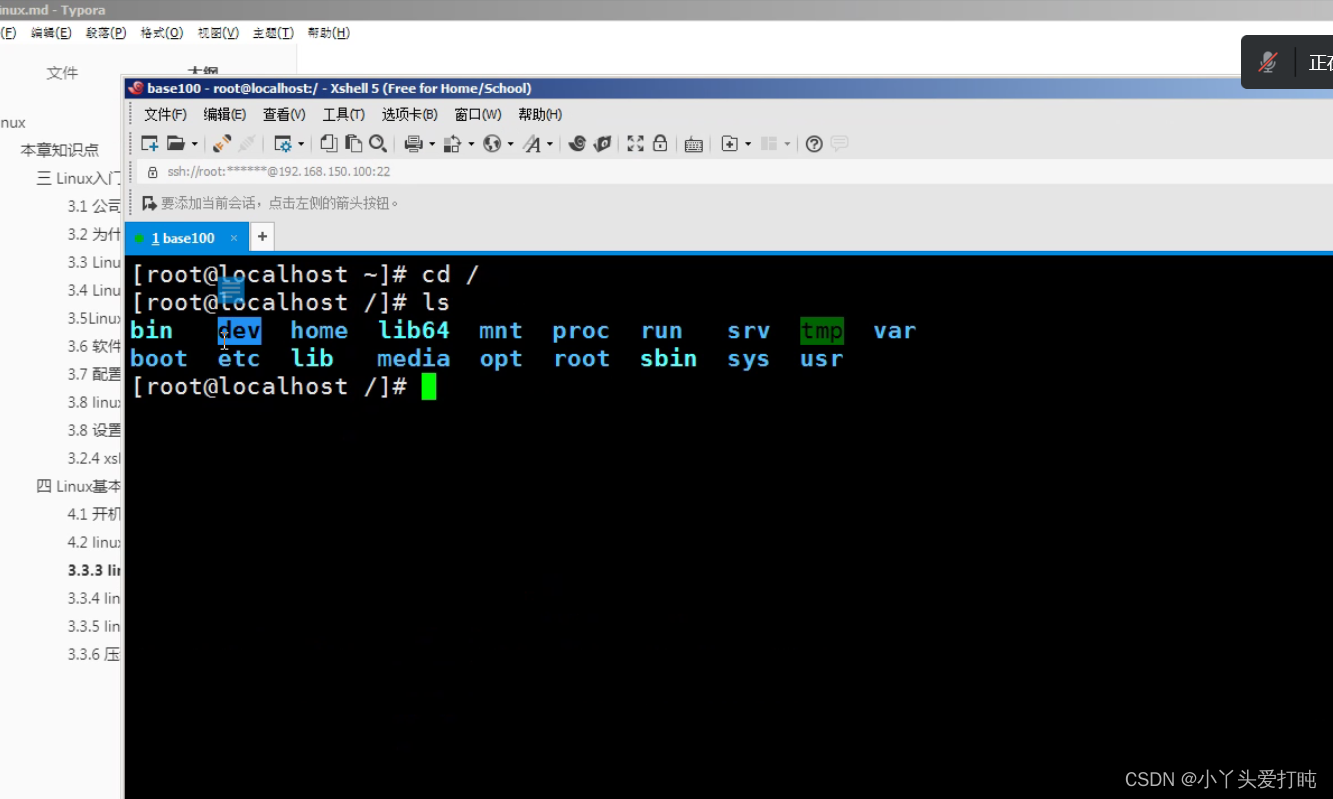Screen dimensions: 1333x799
Task: Open Xshell 工具(T) menu
Action: 343,115
